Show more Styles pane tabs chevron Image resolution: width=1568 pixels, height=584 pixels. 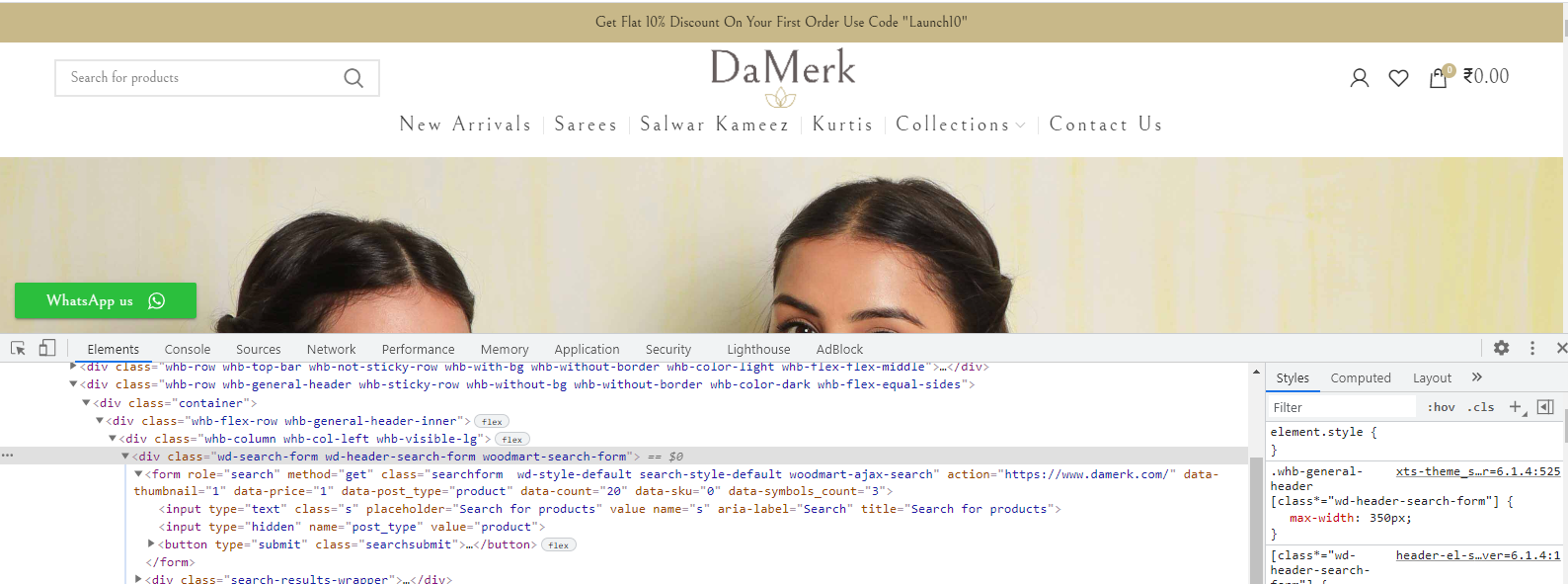1477,377
